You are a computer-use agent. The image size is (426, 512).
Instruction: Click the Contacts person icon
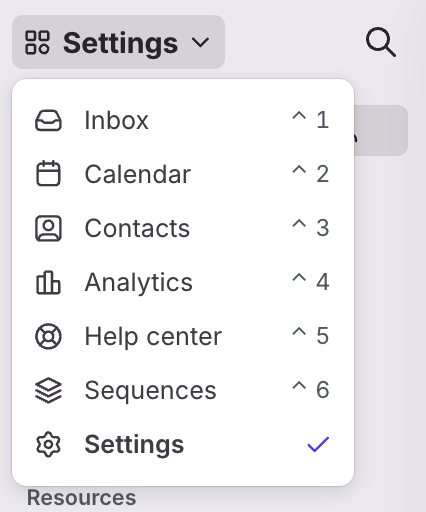pos(48,228)
